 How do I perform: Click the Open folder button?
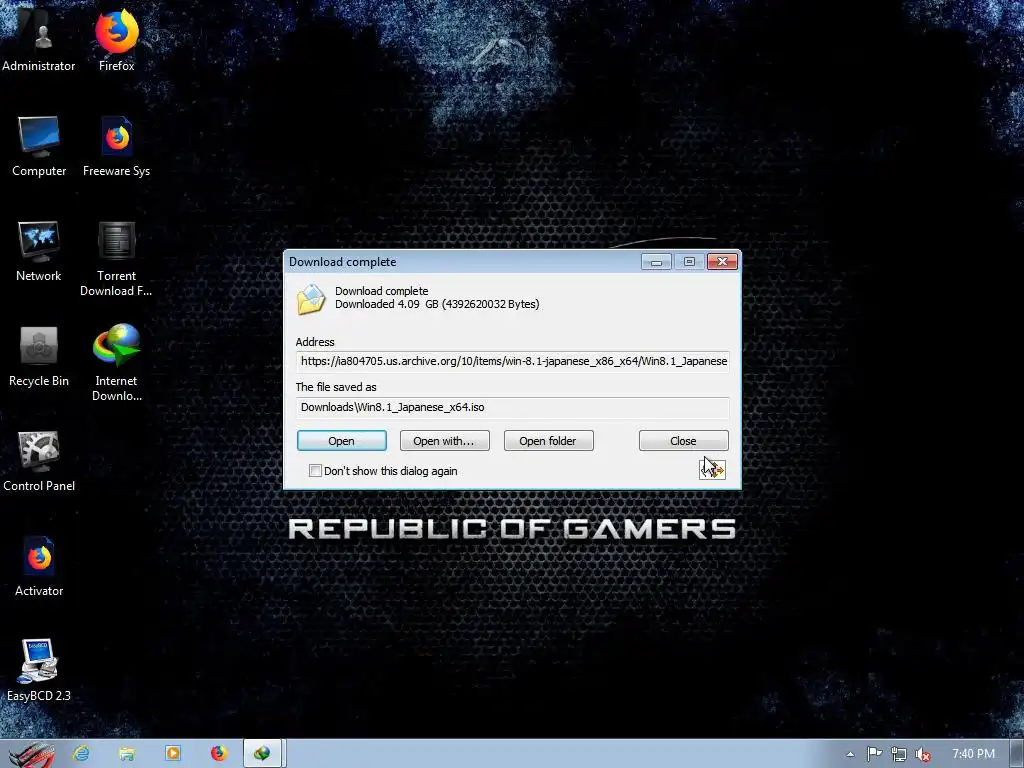pos(549,441)
